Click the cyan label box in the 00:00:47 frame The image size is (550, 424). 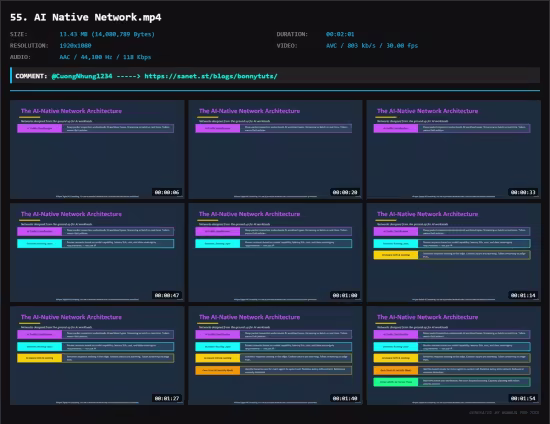pyautogui.click(x=40, y=243)
